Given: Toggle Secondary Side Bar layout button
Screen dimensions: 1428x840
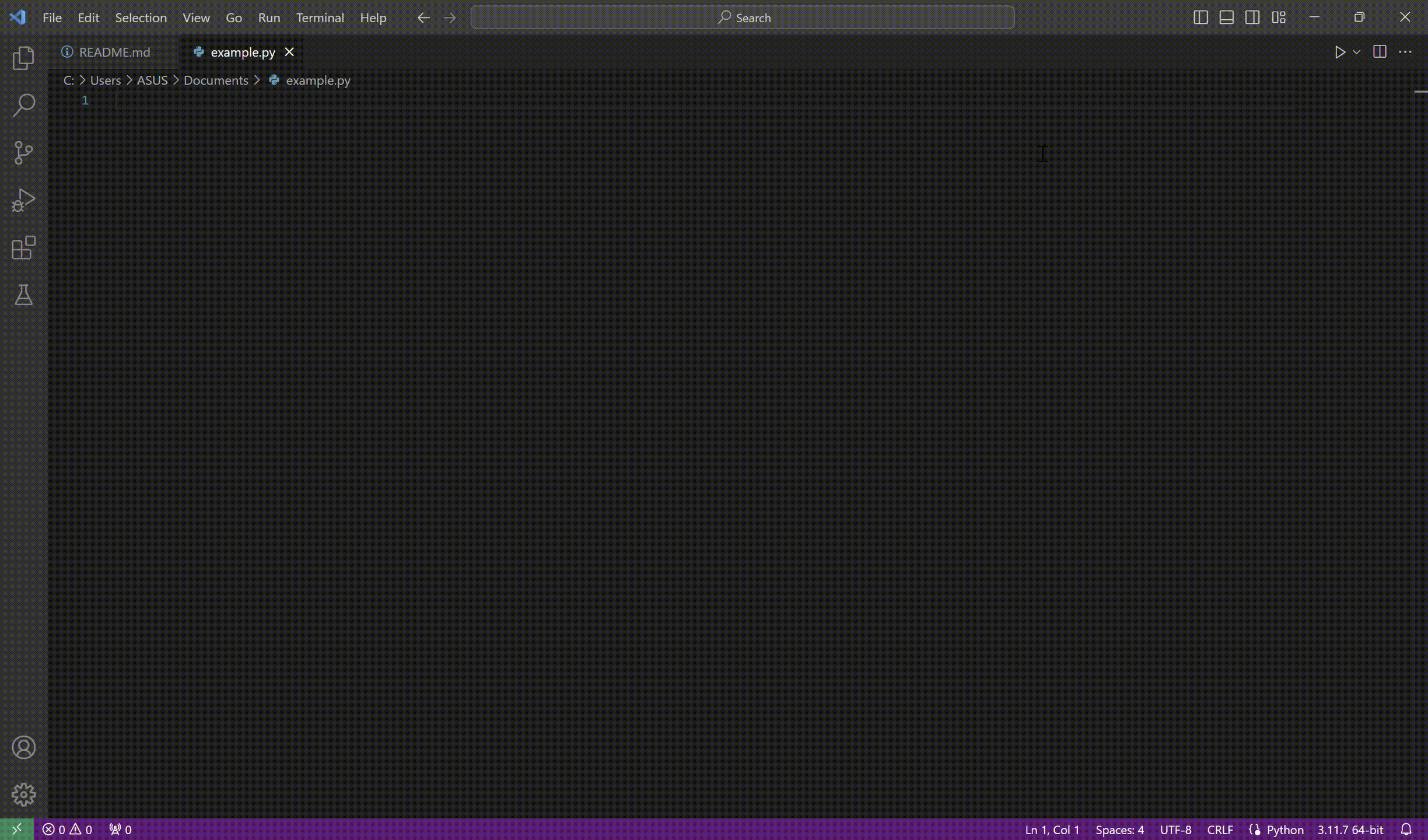Looking at the screenshot, I should tap(1252, 17).
